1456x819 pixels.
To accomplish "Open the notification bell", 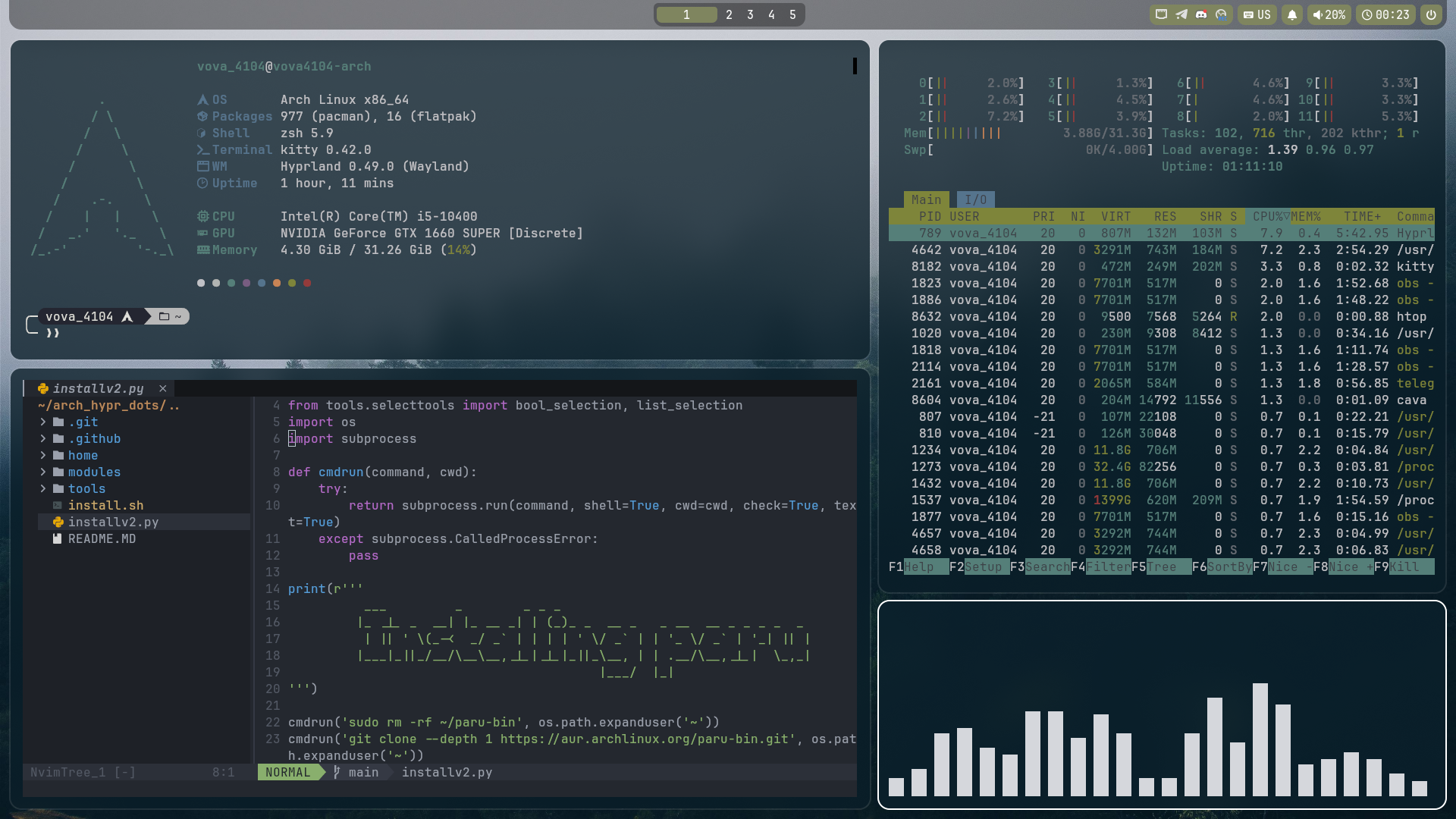I will click(1292, 14).
